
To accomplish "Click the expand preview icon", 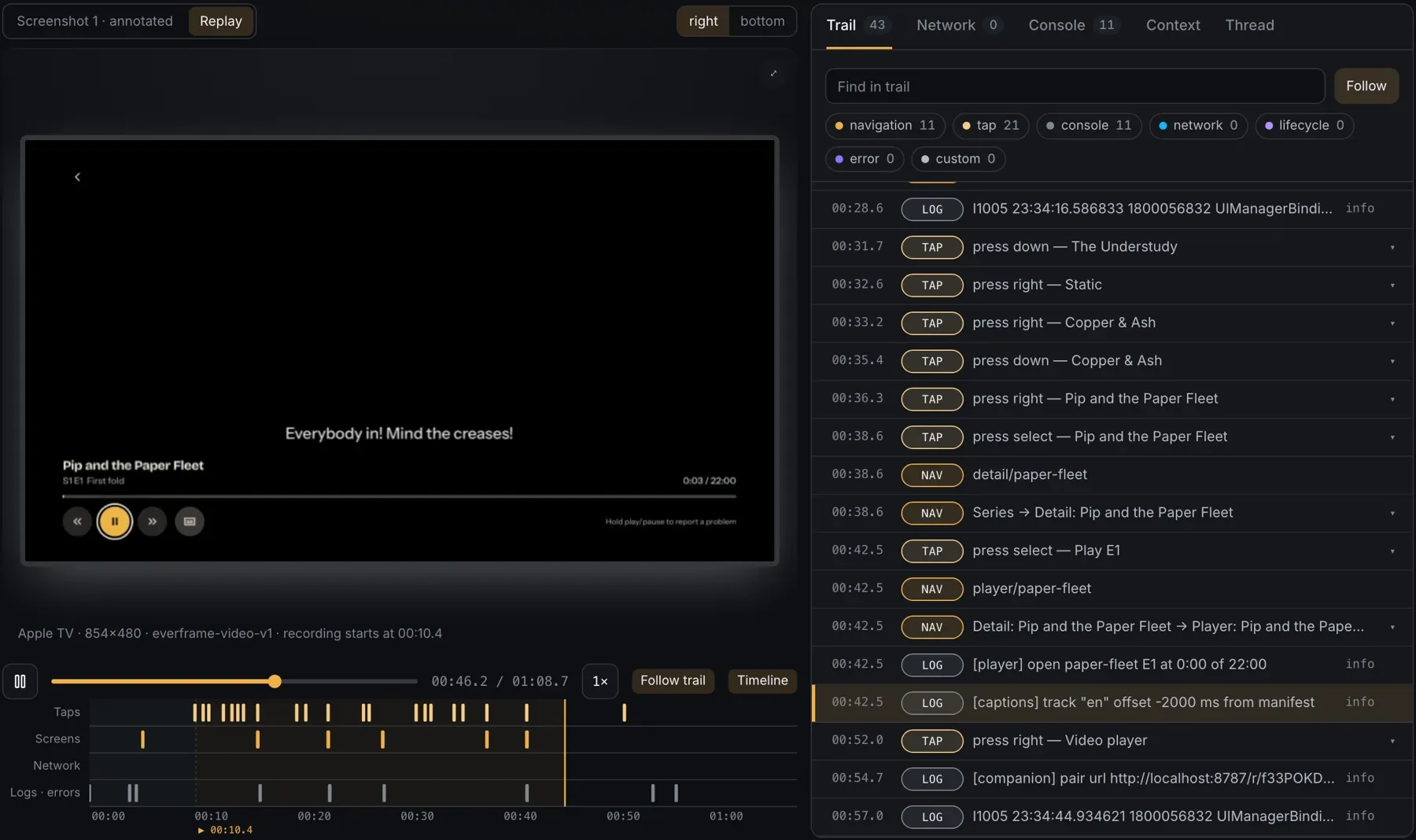I will pos(773,73).
